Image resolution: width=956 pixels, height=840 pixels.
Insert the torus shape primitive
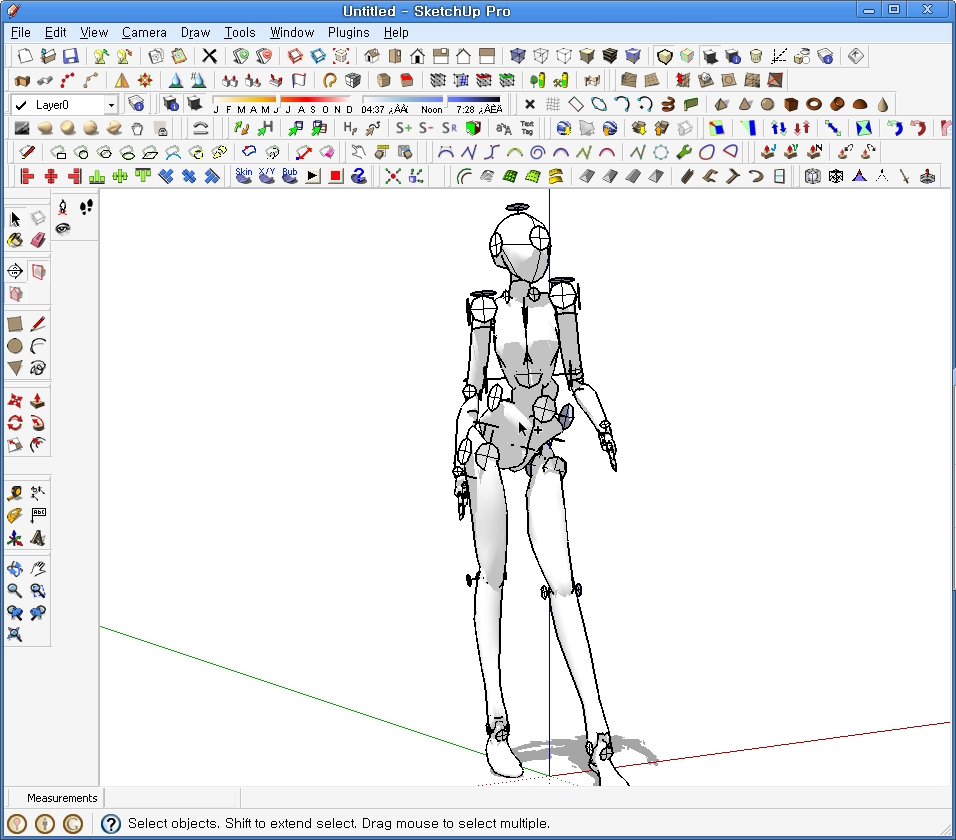click(814, 104)
